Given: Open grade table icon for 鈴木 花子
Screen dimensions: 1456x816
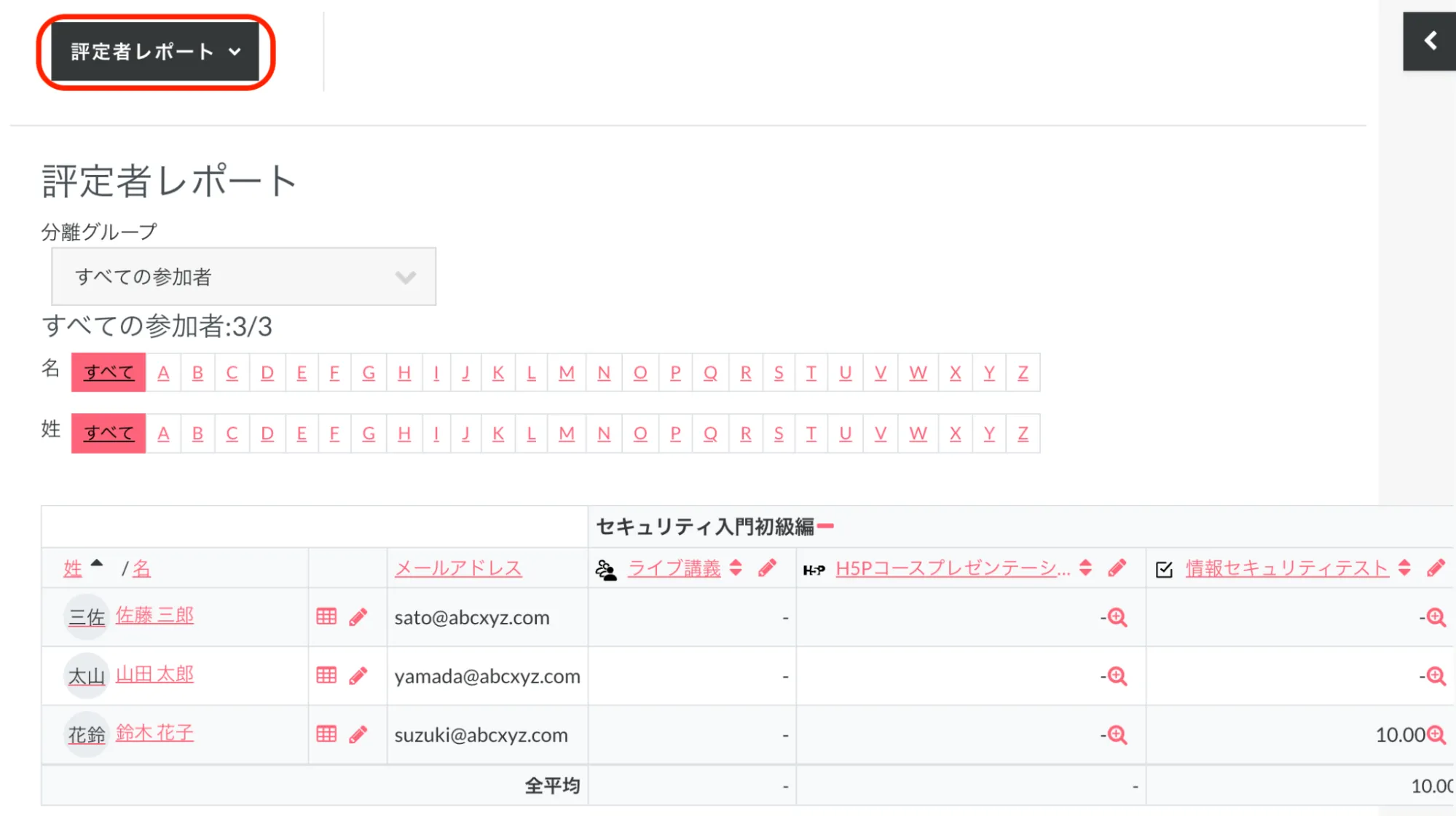Looking at the screenshot, I should tap(326, 734).
